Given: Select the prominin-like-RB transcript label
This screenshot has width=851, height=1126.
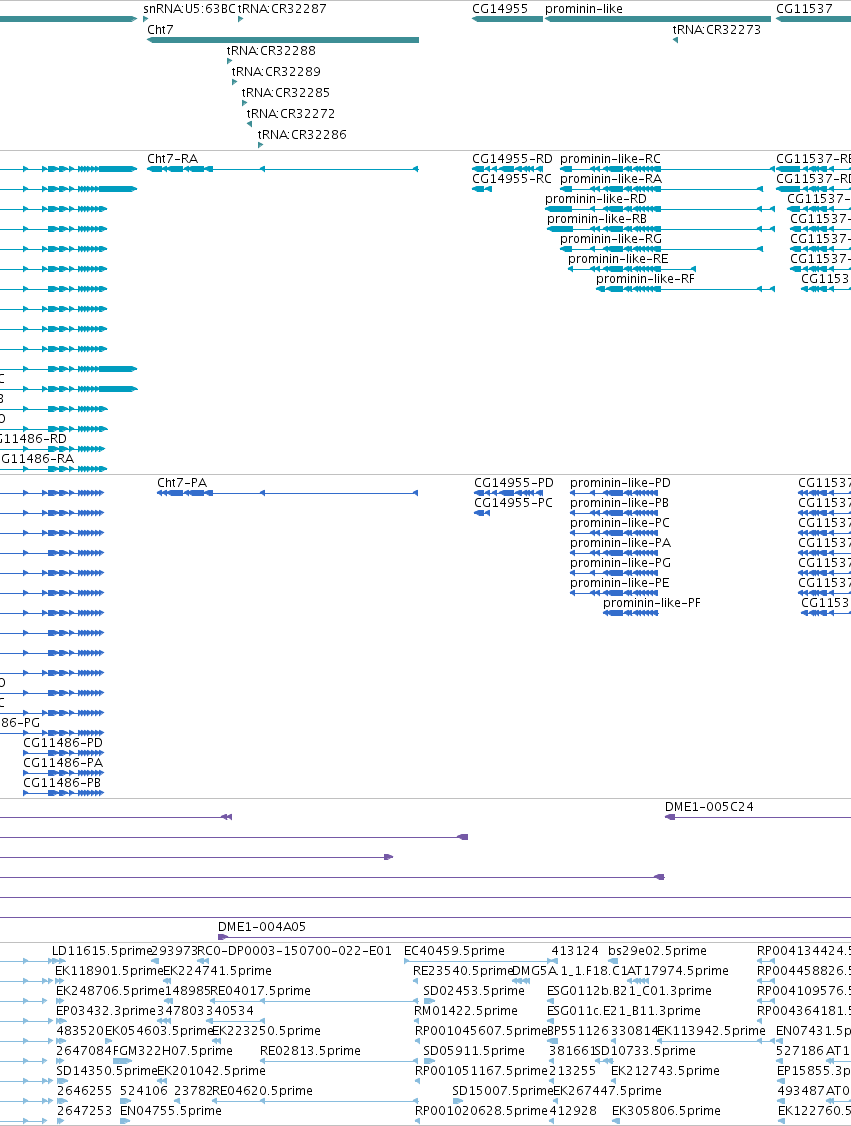Looking at the screenshot, I should pyautogui.click(x=597, y=219).
